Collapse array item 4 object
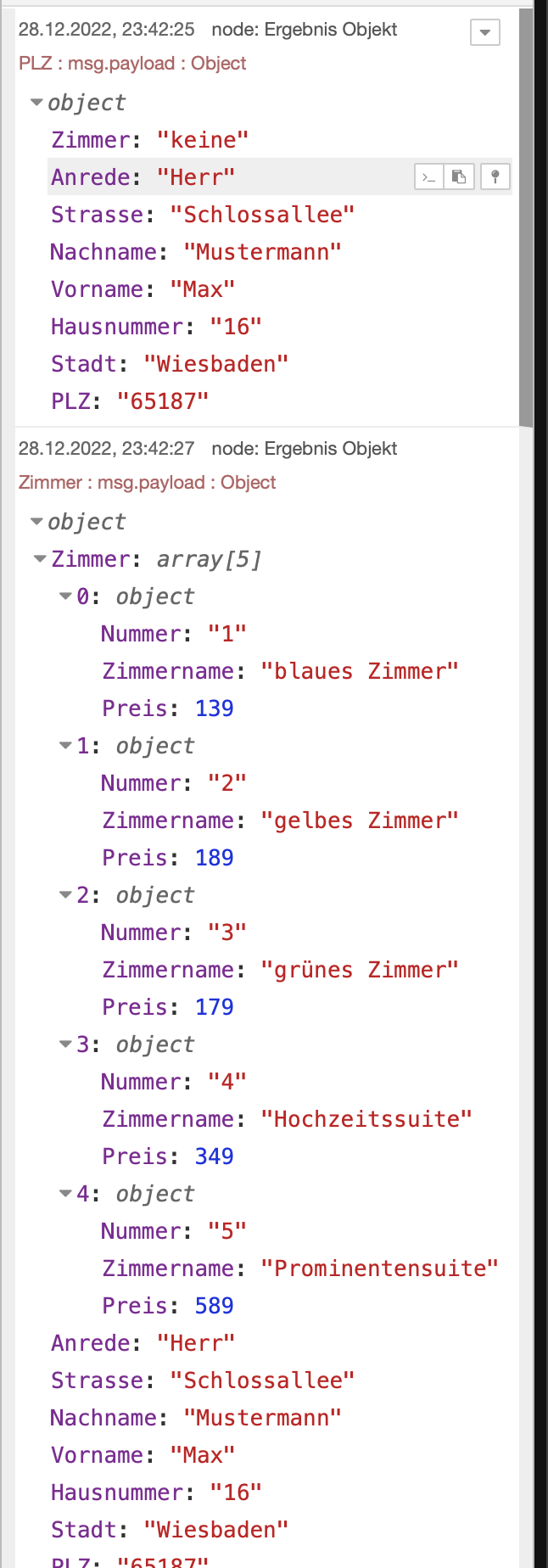The height and width of the screenshot is (1568, 548). click(x=65, y=1194)
